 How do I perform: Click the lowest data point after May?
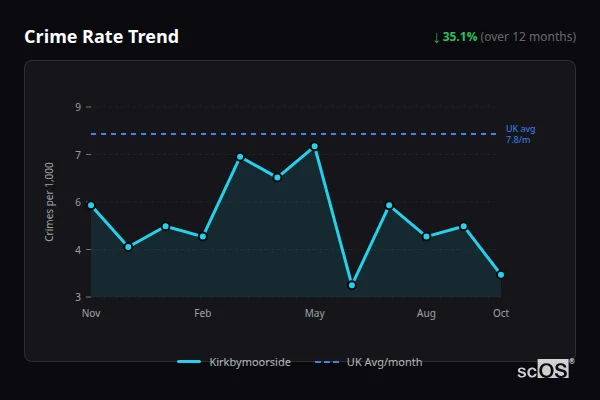click(x=352, y=285)
